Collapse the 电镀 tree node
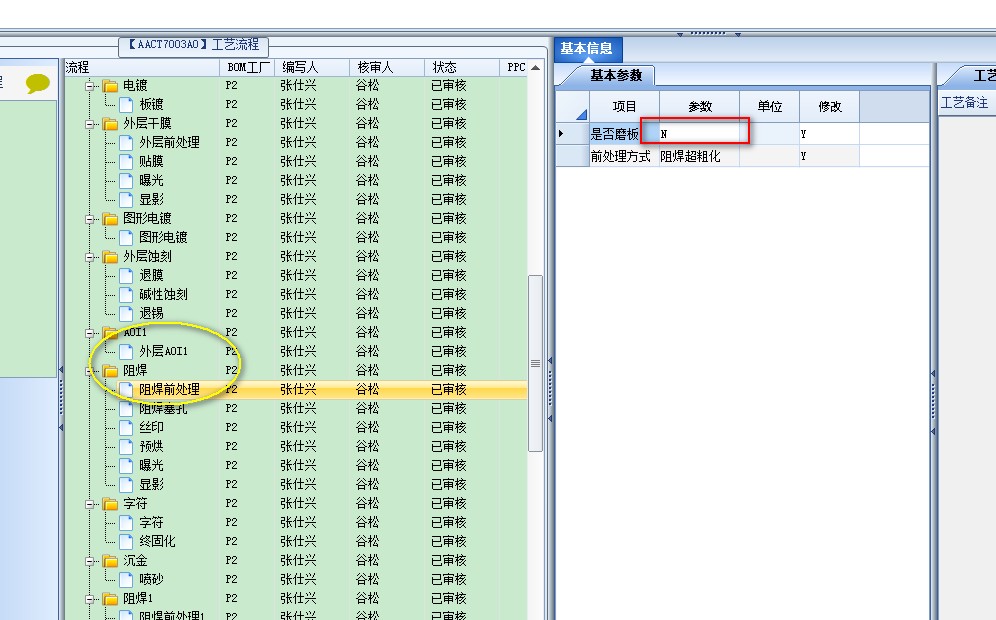The width and height of the screenshot is (996, 620). [x=90, y=86]
